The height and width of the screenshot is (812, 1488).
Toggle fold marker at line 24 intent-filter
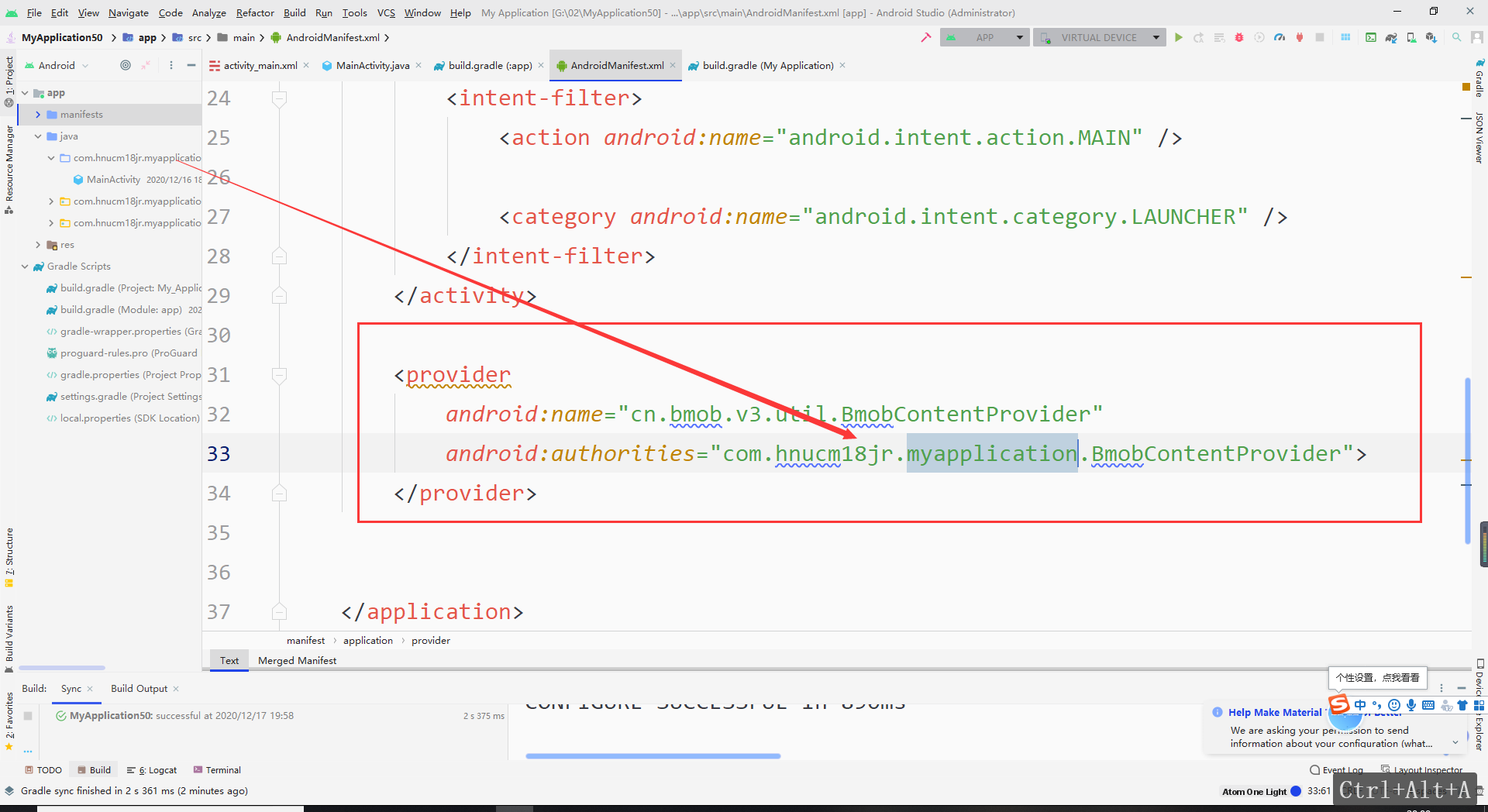point(280,98)
